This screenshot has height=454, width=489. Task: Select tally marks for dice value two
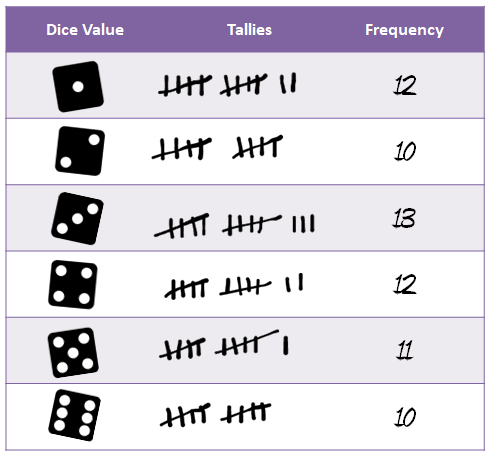pos(217,147)
